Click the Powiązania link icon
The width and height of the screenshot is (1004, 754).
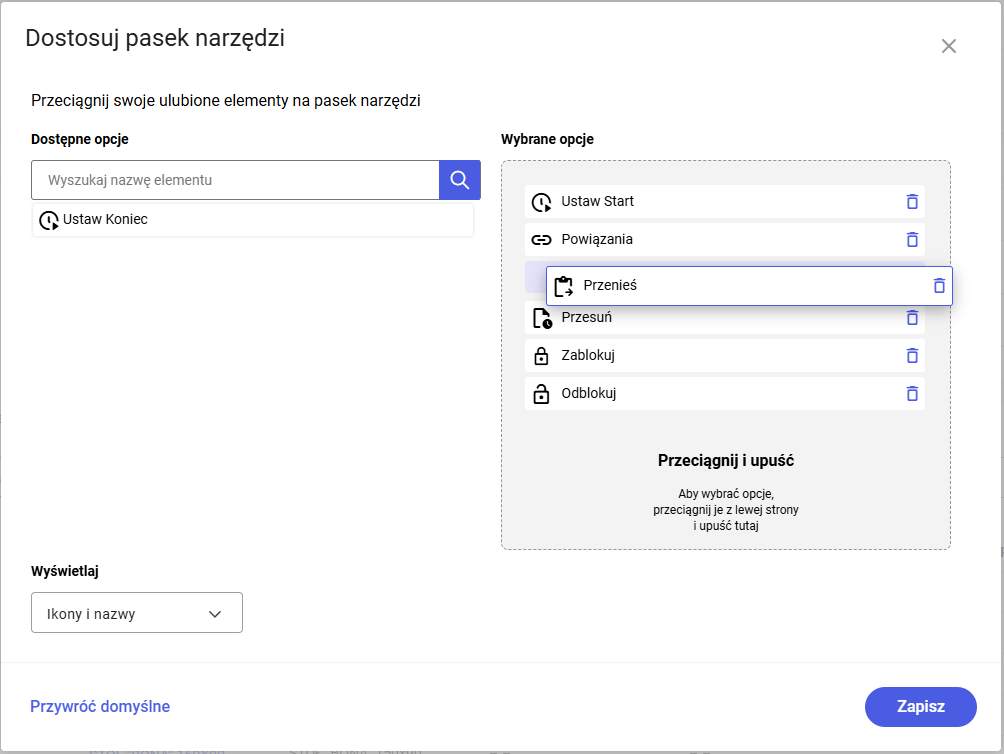(541, 240)
